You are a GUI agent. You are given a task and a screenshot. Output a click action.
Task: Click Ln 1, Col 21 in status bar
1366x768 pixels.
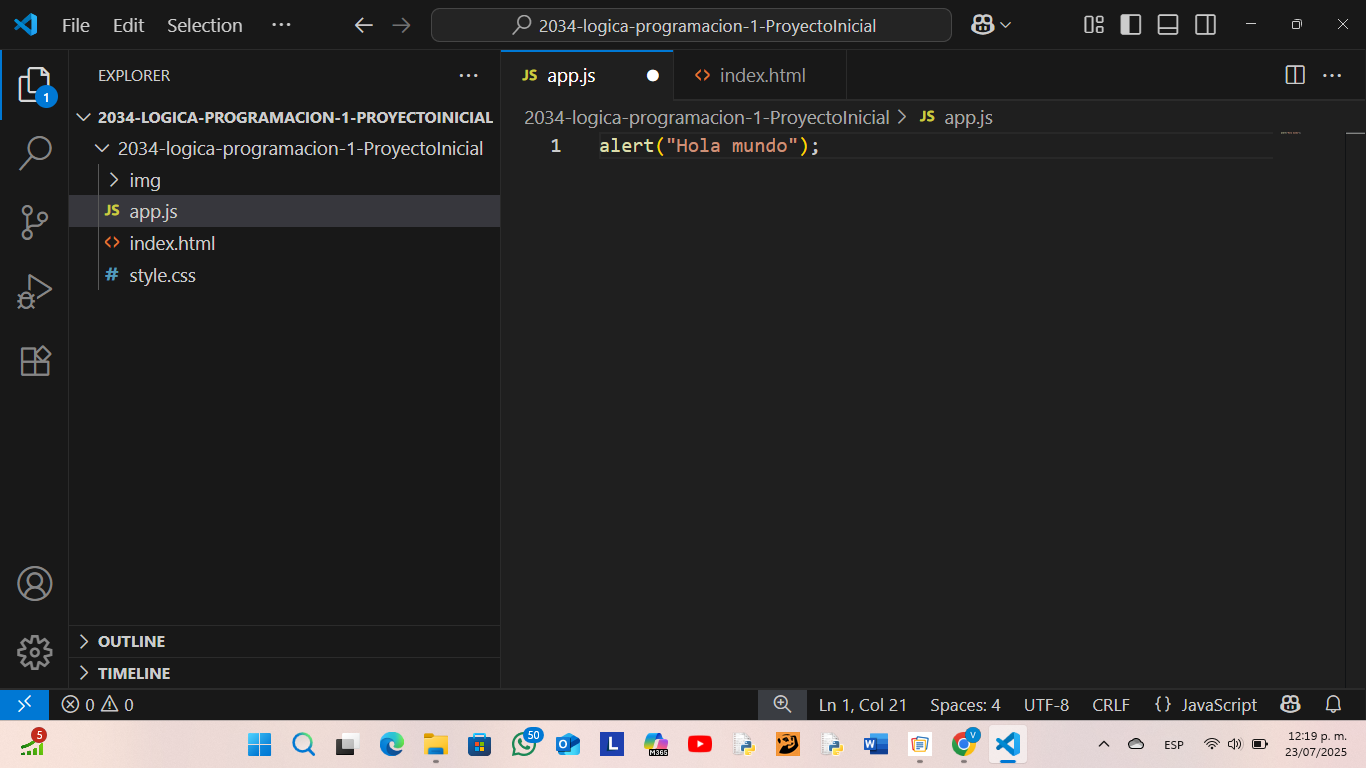tap(862, 704)
